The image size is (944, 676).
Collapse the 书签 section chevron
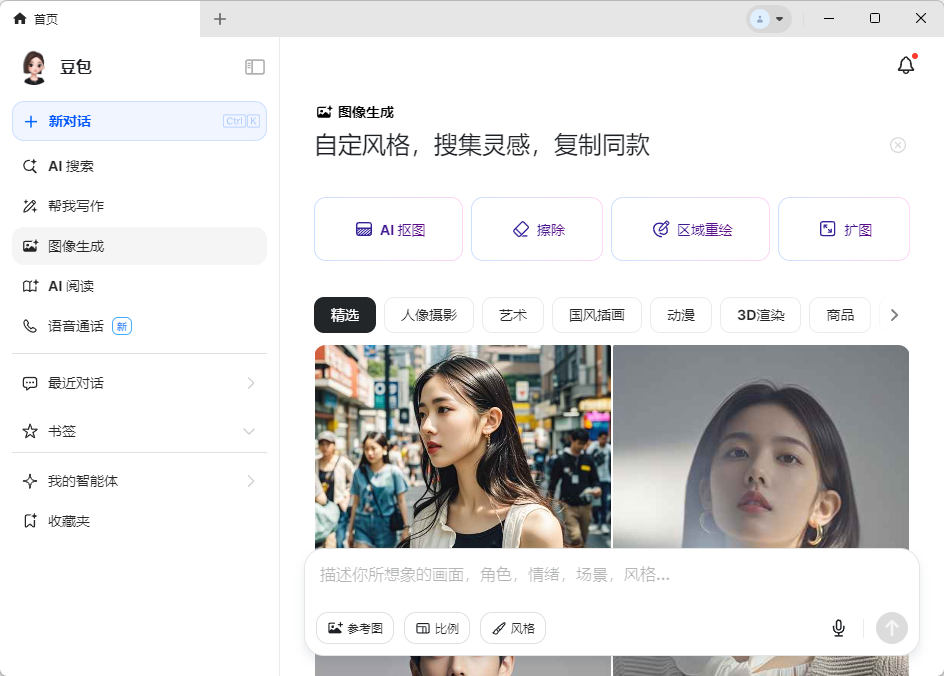(249, 431)
